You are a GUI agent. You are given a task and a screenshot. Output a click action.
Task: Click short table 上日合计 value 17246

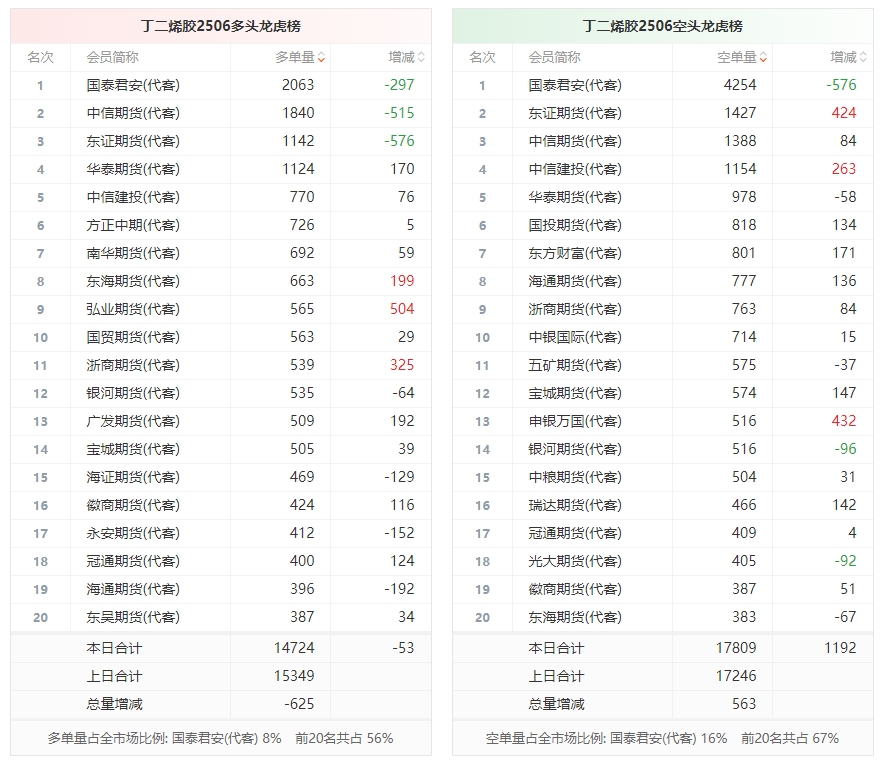point(736,676)
